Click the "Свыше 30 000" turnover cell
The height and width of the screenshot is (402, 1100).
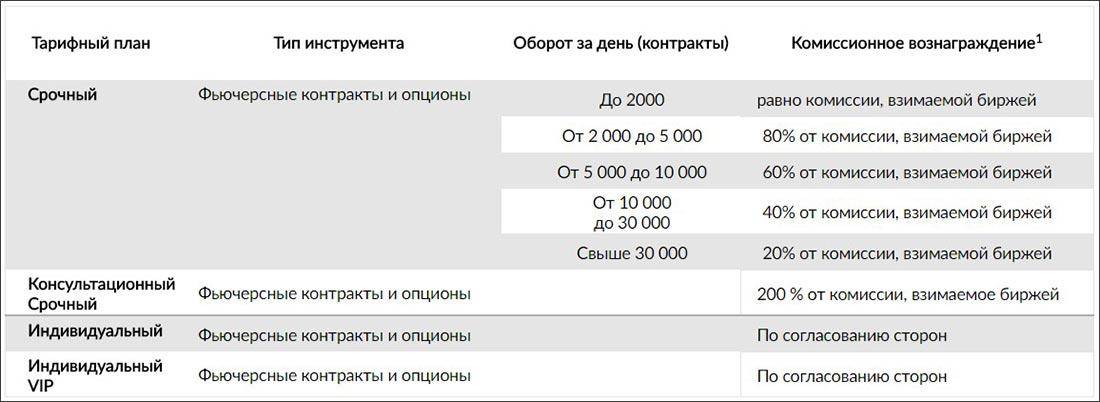632,253
